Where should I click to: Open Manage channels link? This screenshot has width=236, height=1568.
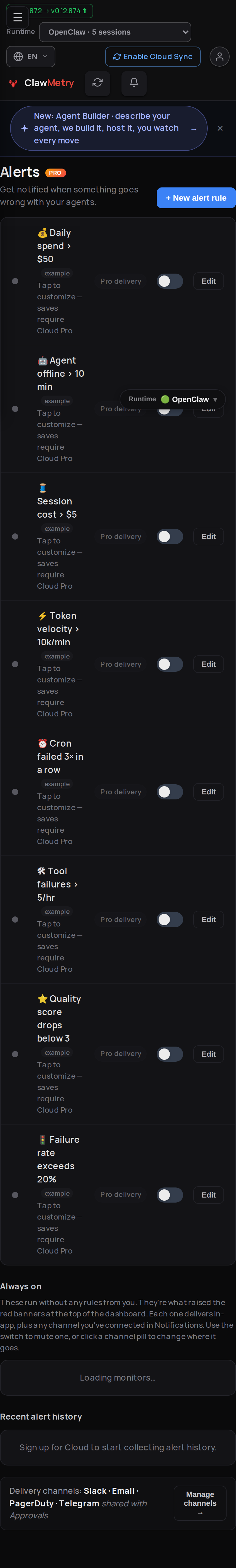pyautogui.click(x=200, y=1503)
